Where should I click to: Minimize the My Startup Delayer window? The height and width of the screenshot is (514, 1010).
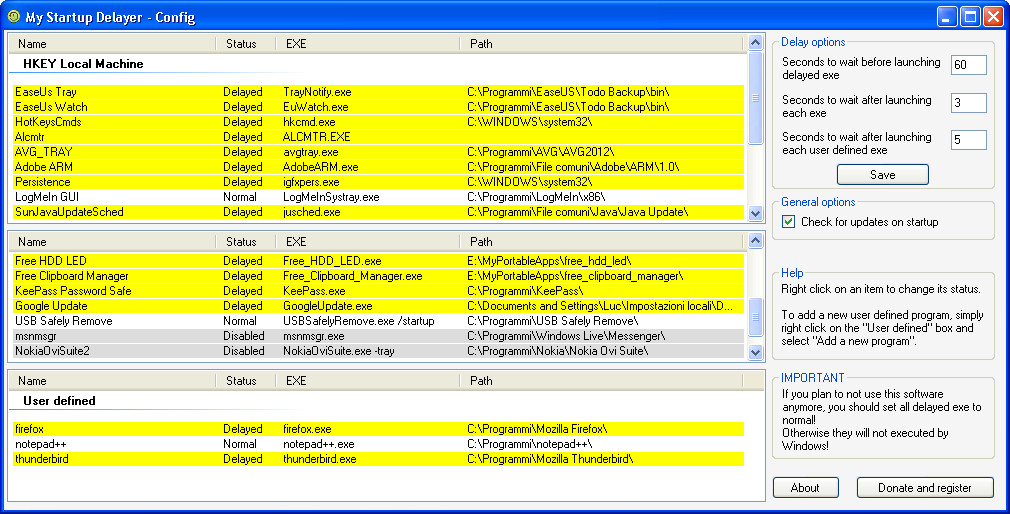point(947,16)
